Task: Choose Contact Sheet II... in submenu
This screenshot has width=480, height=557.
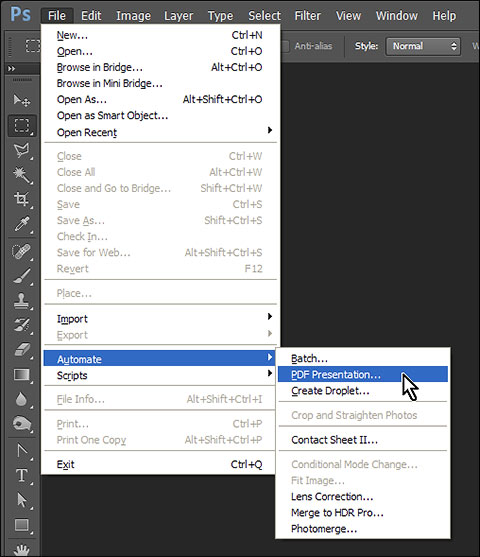Action: [x=363, y=440]
